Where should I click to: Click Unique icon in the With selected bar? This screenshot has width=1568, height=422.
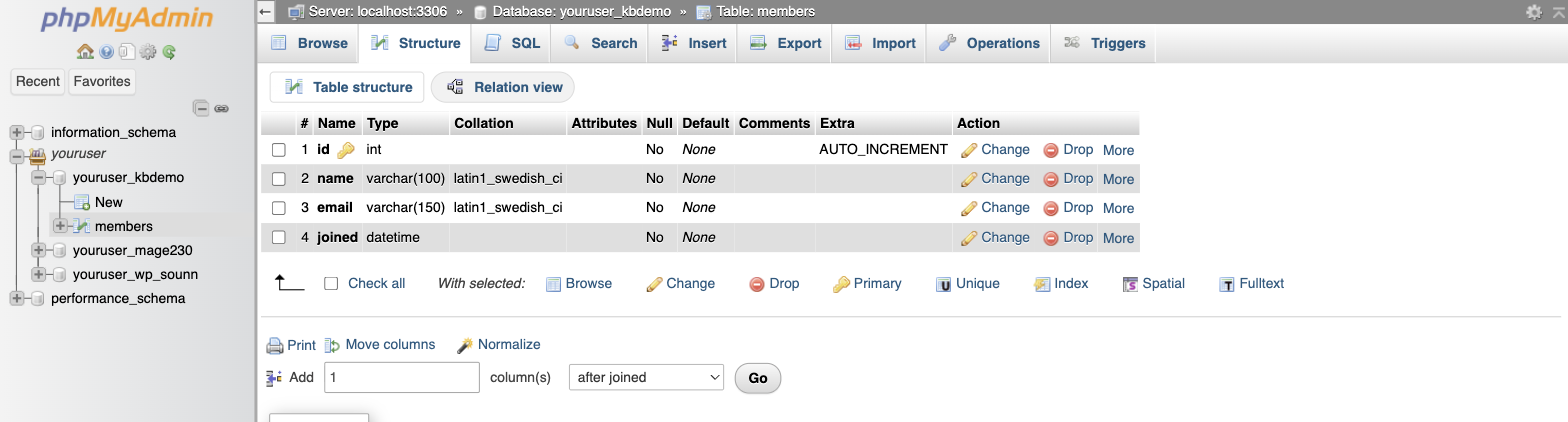click(x=943, y=284)
